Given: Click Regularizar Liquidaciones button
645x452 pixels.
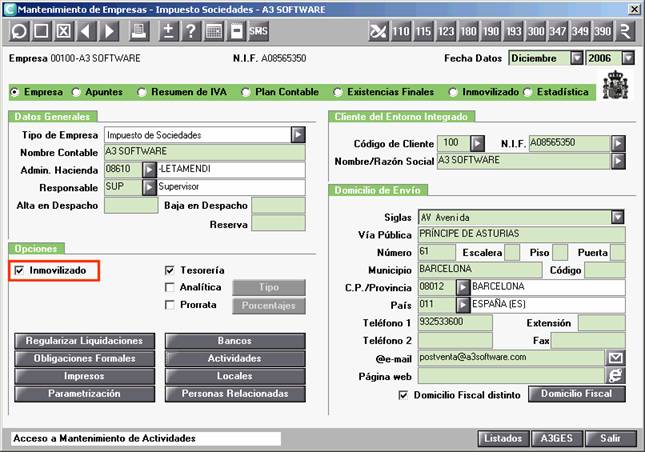Looking at the screenshot, I should [x=85, y=341].
